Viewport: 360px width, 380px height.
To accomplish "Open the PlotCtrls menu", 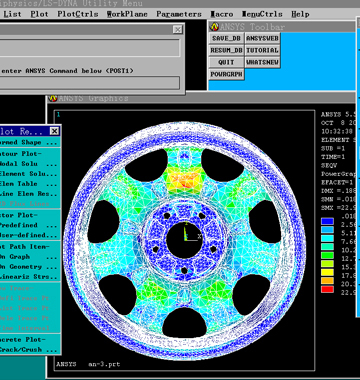I will [x=78, y=14].
